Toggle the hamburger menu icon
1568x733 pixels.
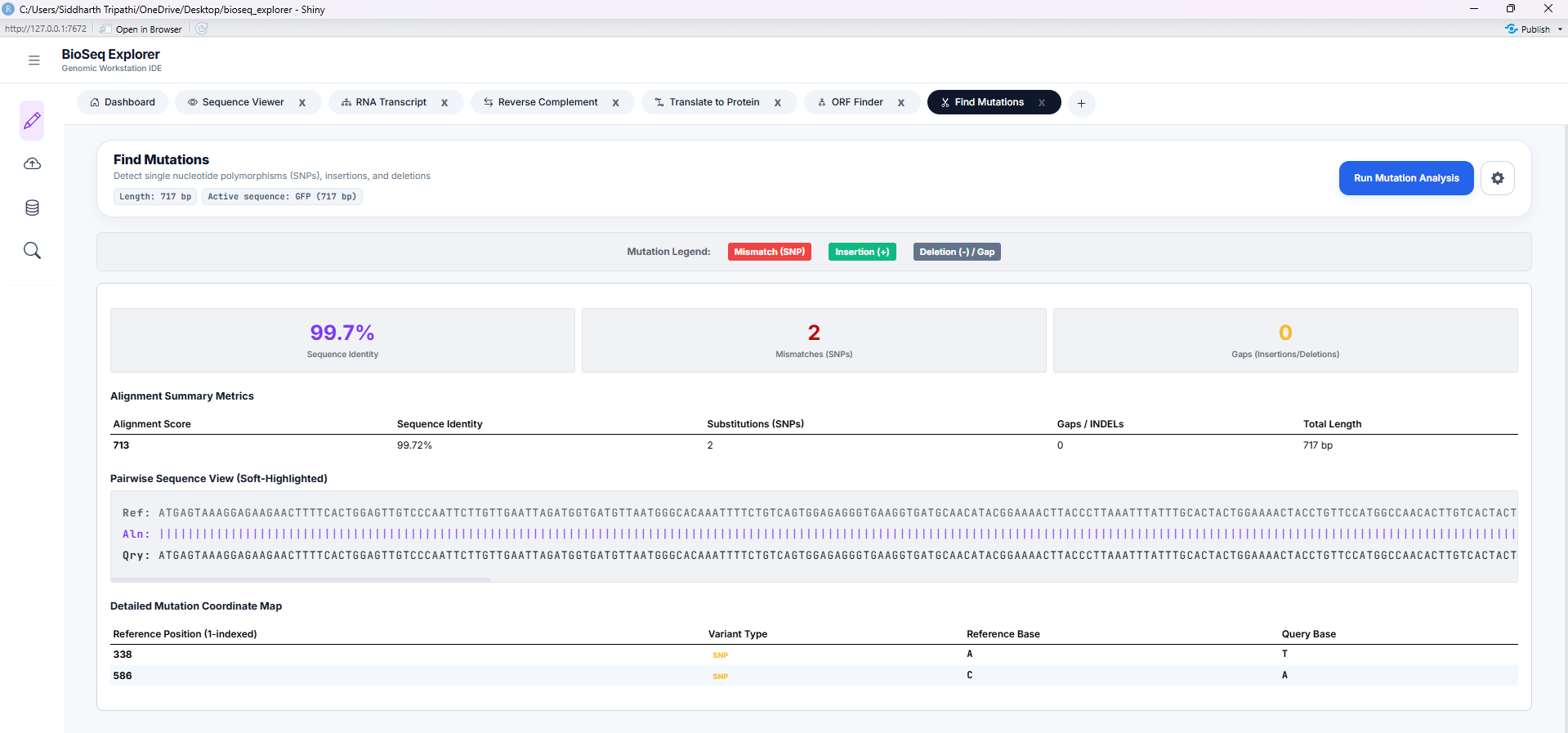34,60
